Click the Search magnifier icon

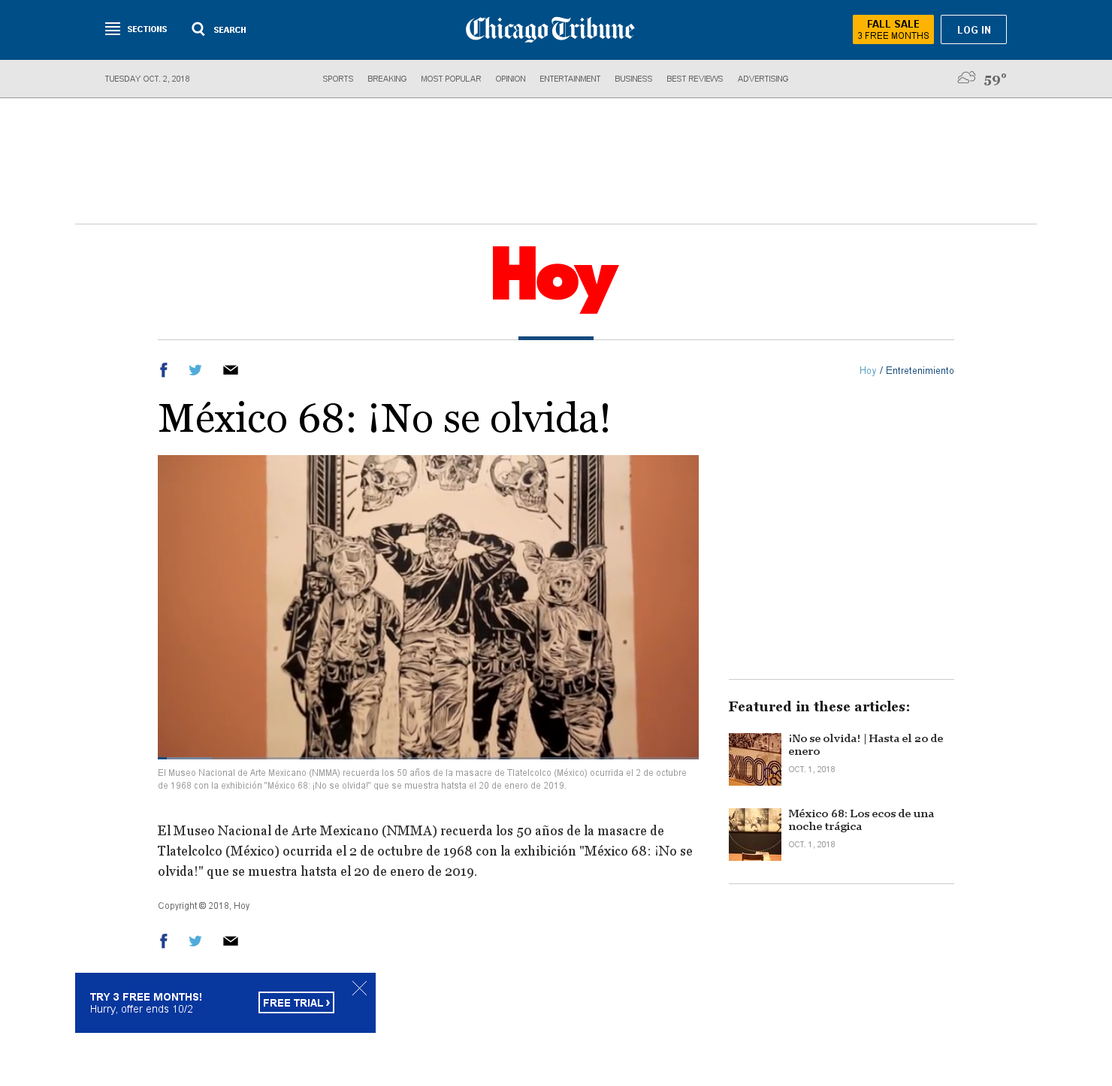point(198,29)
